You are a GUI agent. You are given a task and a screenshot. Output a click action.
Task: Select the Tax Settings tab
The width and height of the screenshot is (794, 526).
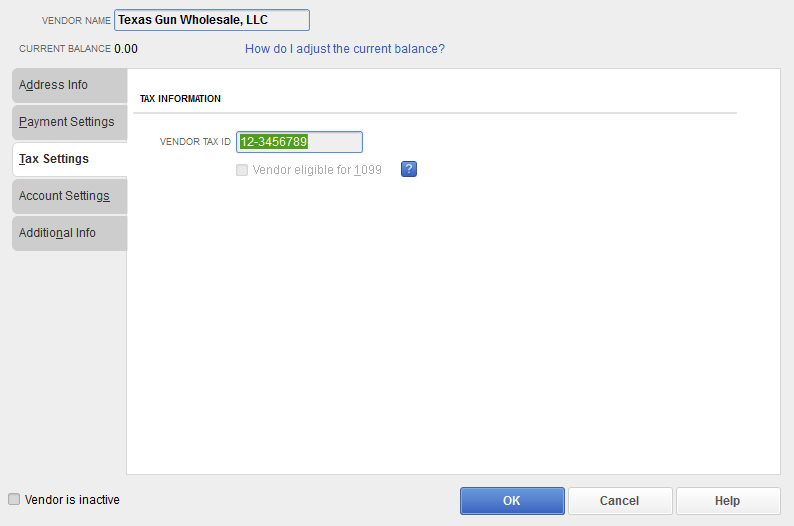(69, 159)
